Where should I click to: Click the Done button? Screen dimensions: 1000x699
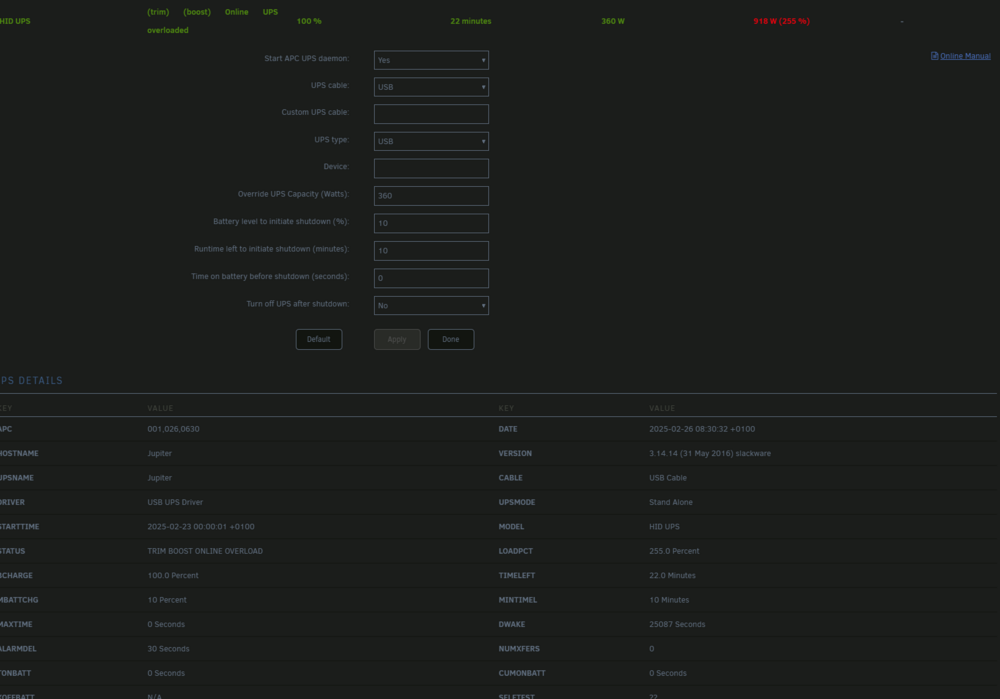pyautogui.click(x=451, y=339)
